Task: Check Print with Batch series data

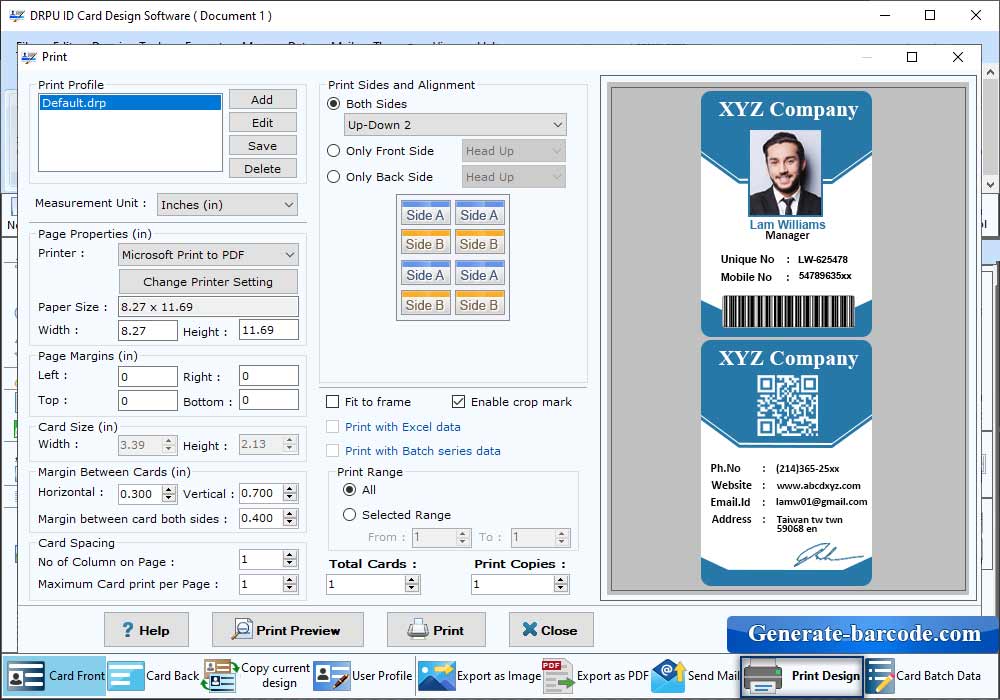Action: tap(332, 451)
